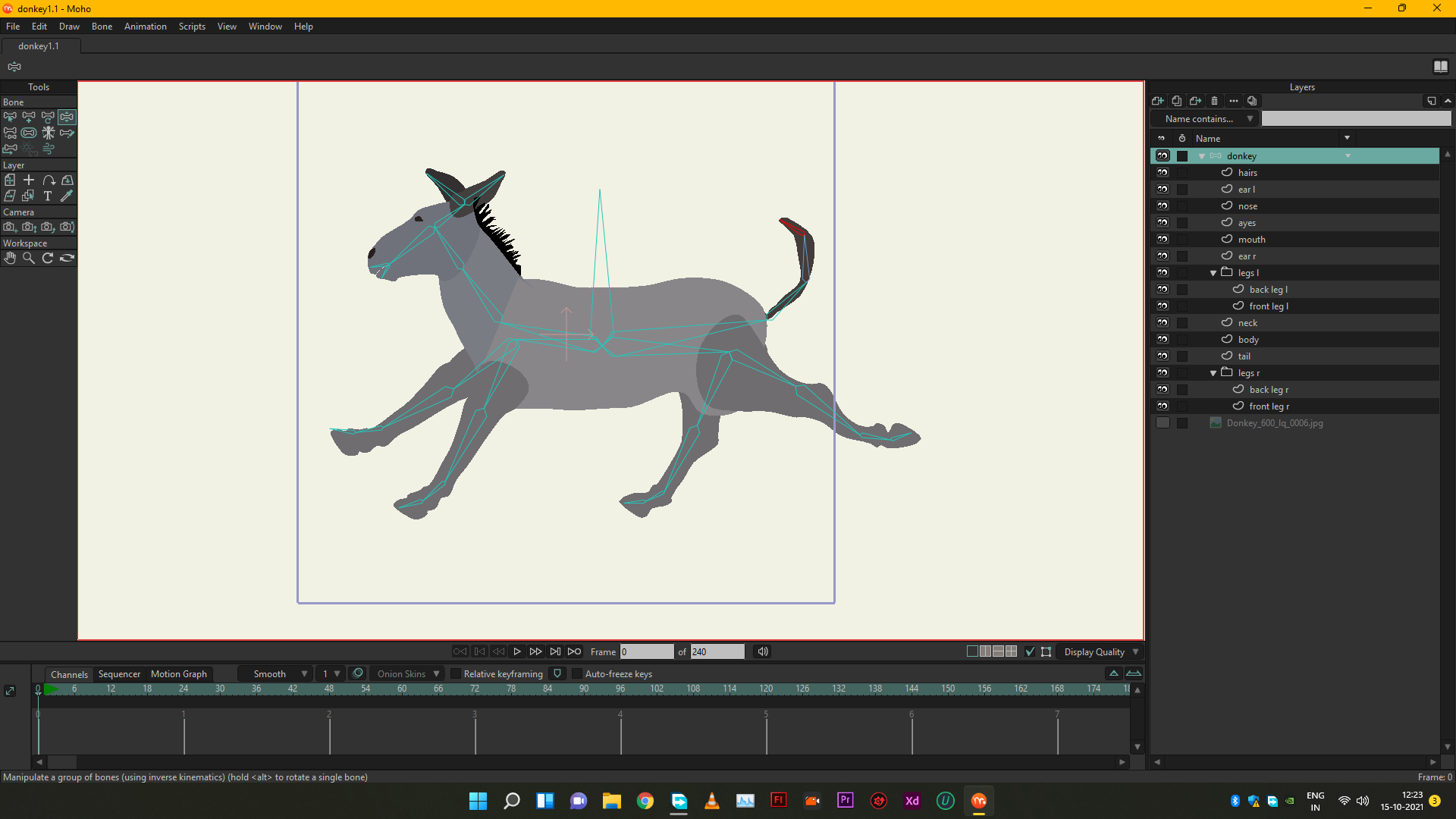Switch to the Motion Graph tab
The width and height of the screenshot is (1456, 819).
178,673
